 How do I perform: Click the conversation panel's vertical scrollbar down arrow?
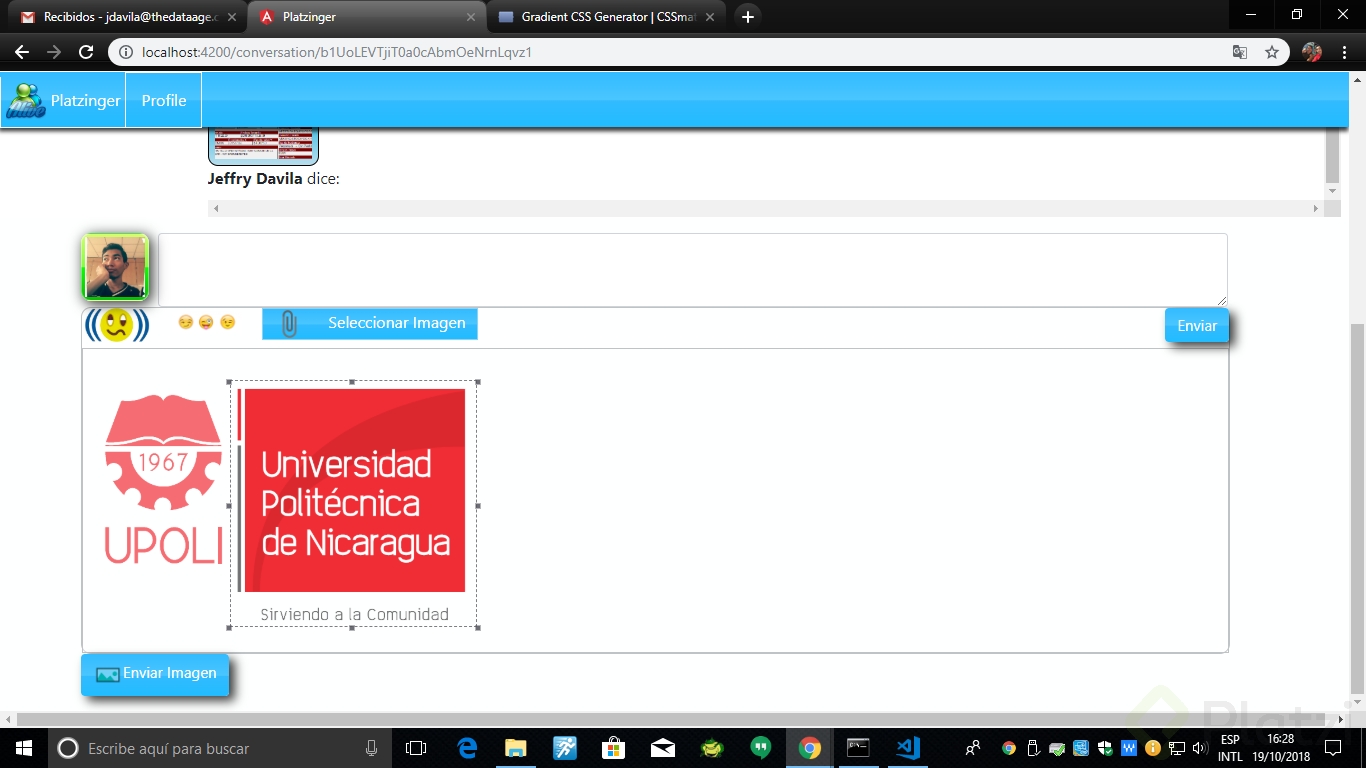click(1332, 191)
